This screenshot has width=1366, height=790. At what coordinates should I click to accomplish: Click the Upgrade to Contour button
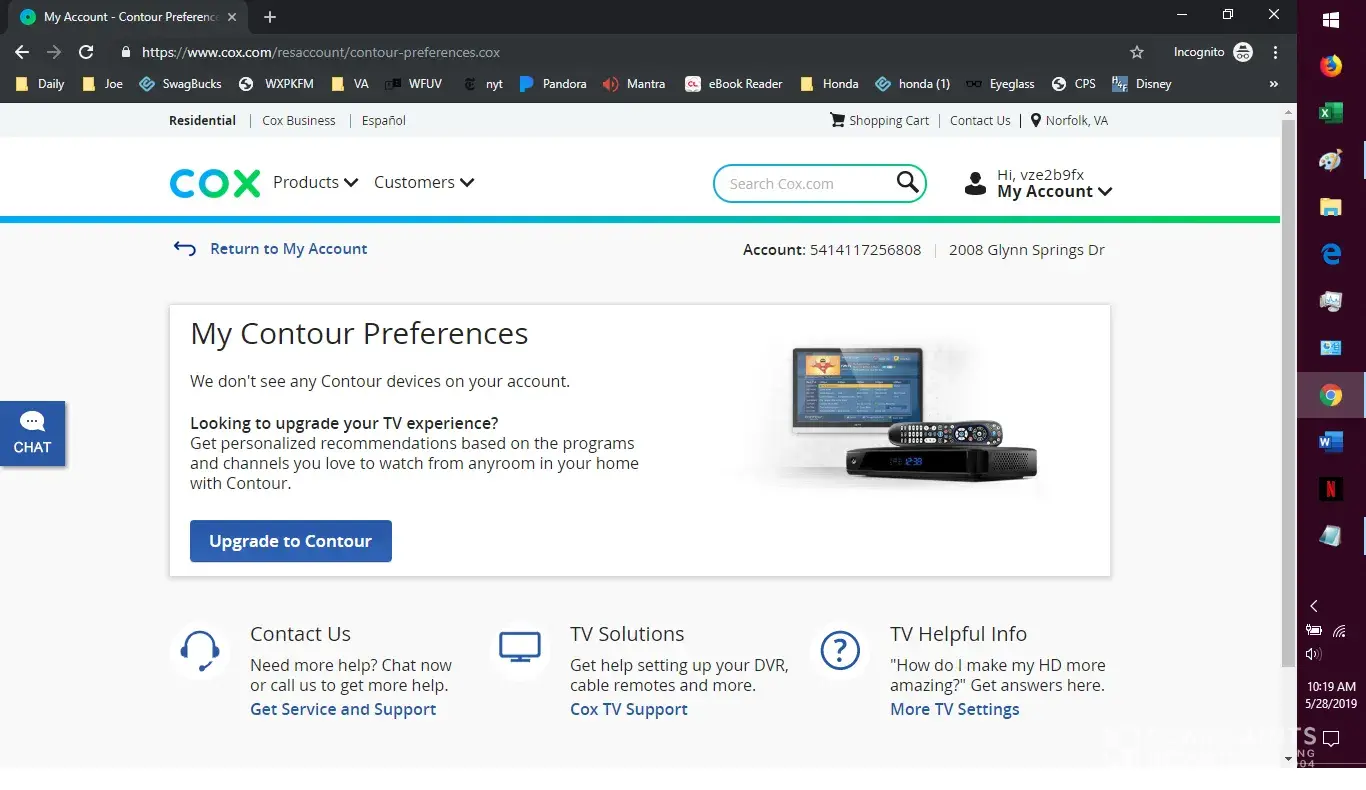290,541
